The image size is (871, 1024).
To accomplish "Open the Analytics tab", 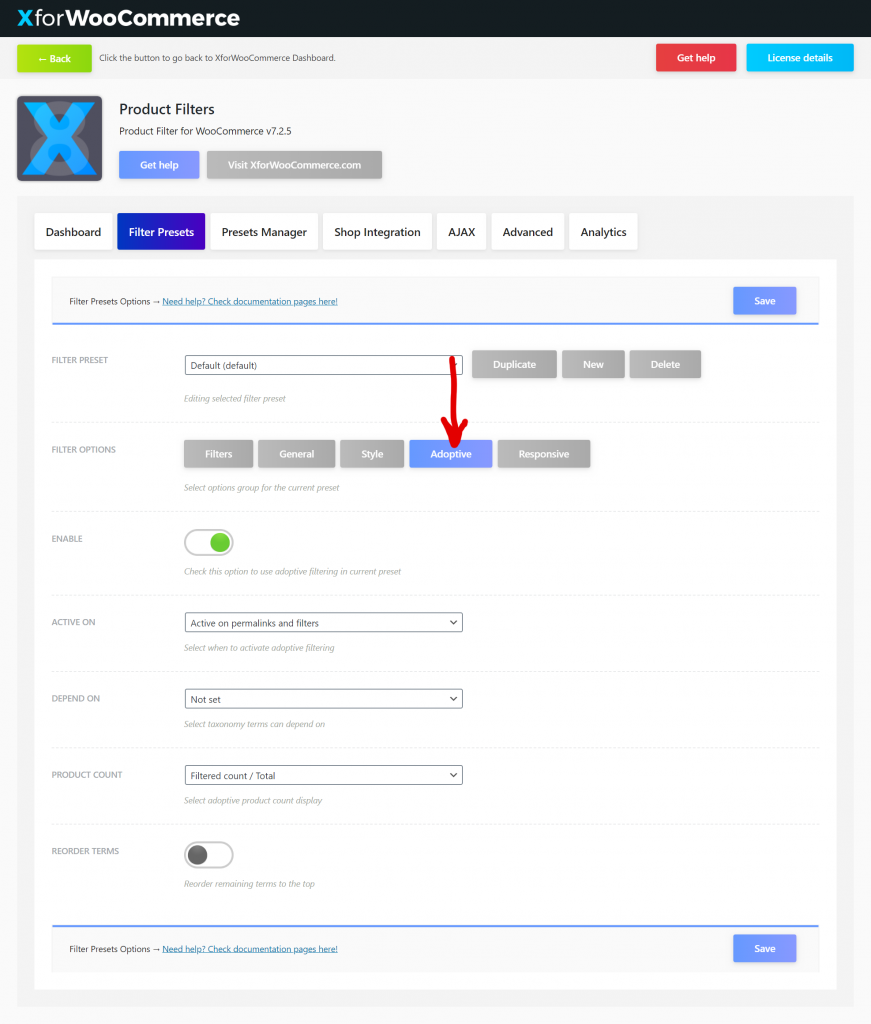I will [603, 232].
